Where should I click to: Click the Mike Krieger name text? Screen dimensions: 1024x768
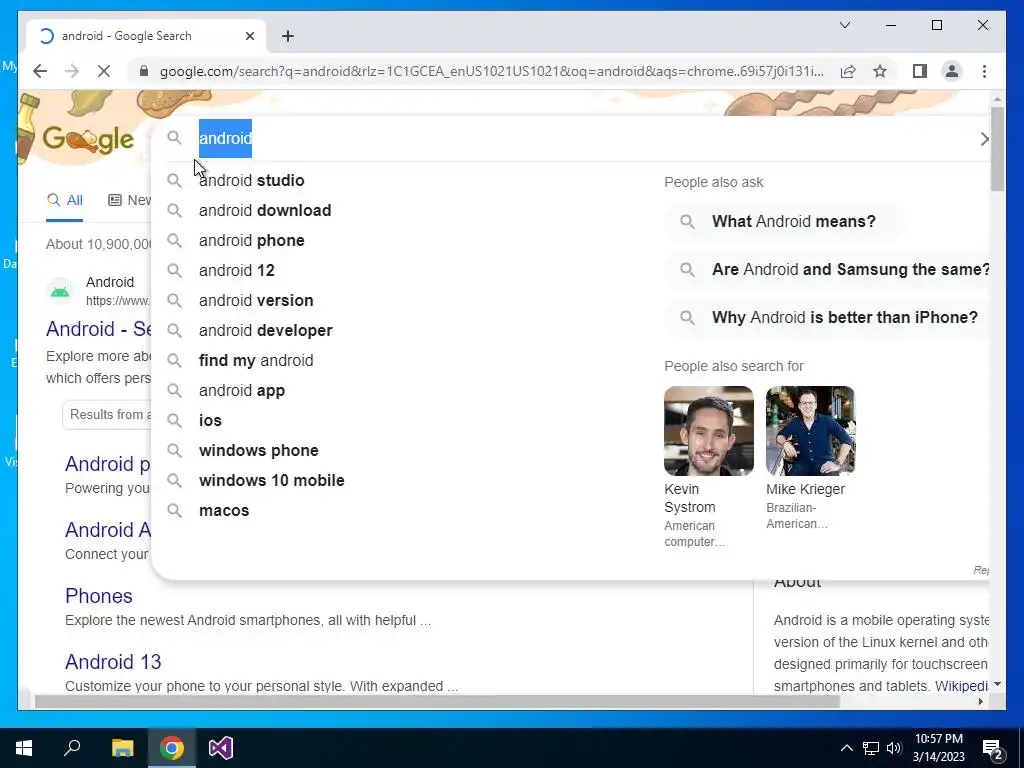click(805, 489)
